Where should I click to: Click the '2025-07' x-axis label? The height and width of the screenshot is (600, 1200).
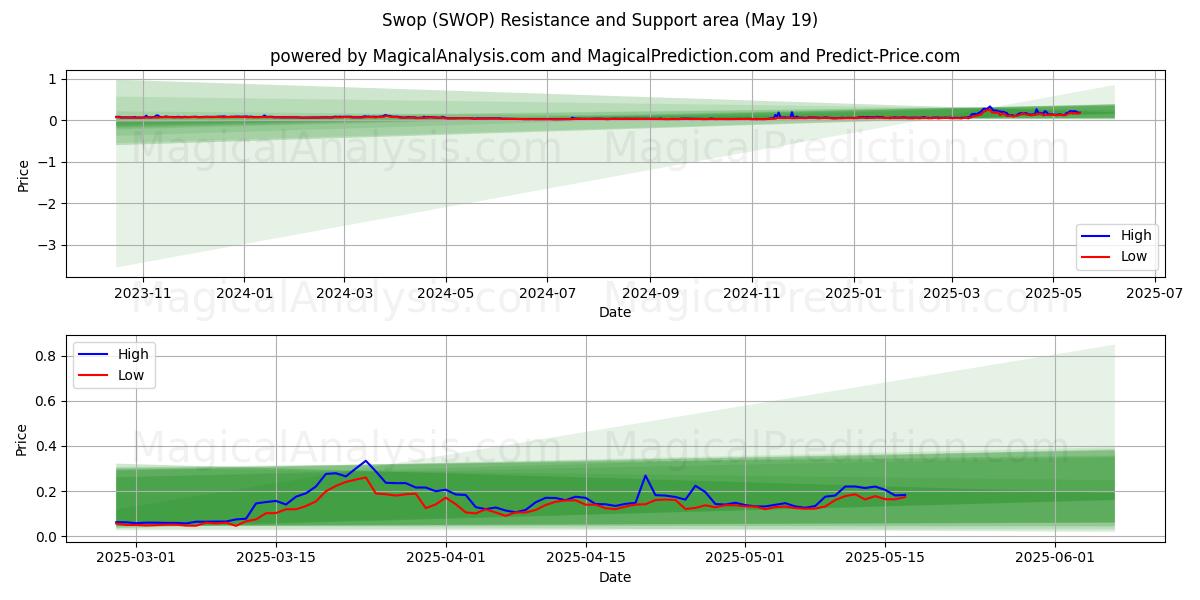click(1154, 294)
